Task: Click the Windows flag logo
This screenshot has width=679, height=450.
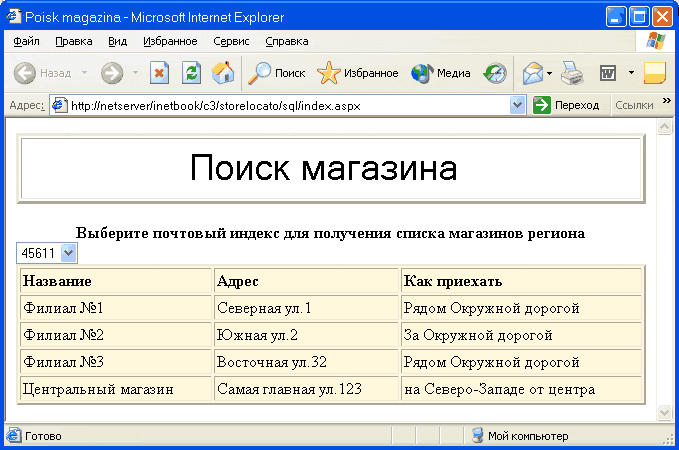Action: click(656, 41)
